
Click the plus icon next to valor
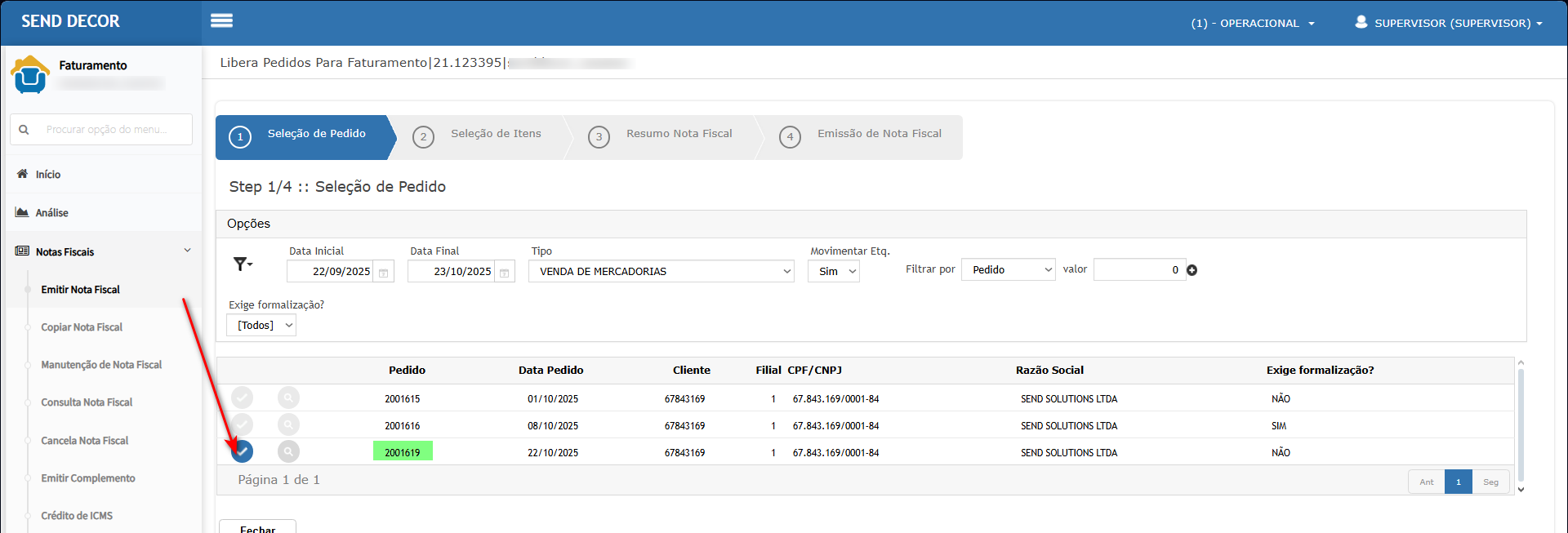1192,270
